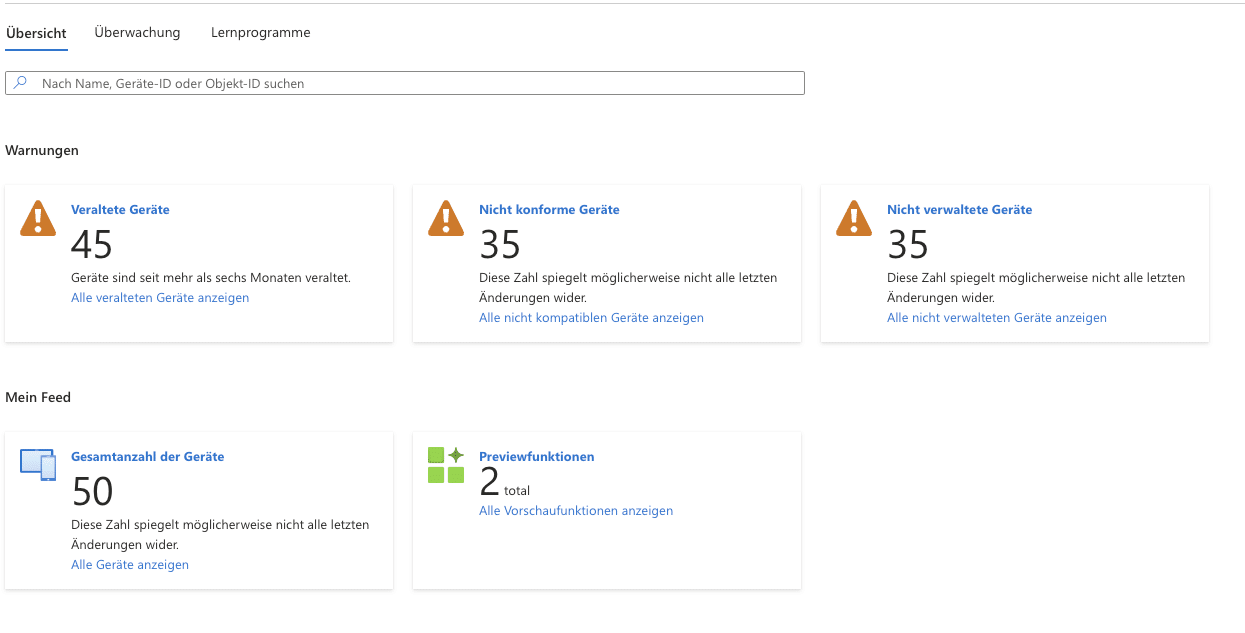The width and height of the screenshot is (1245, 633).
Task: Click the count 35 under Nicht konforme Geräte
Action: click(500, 245)
